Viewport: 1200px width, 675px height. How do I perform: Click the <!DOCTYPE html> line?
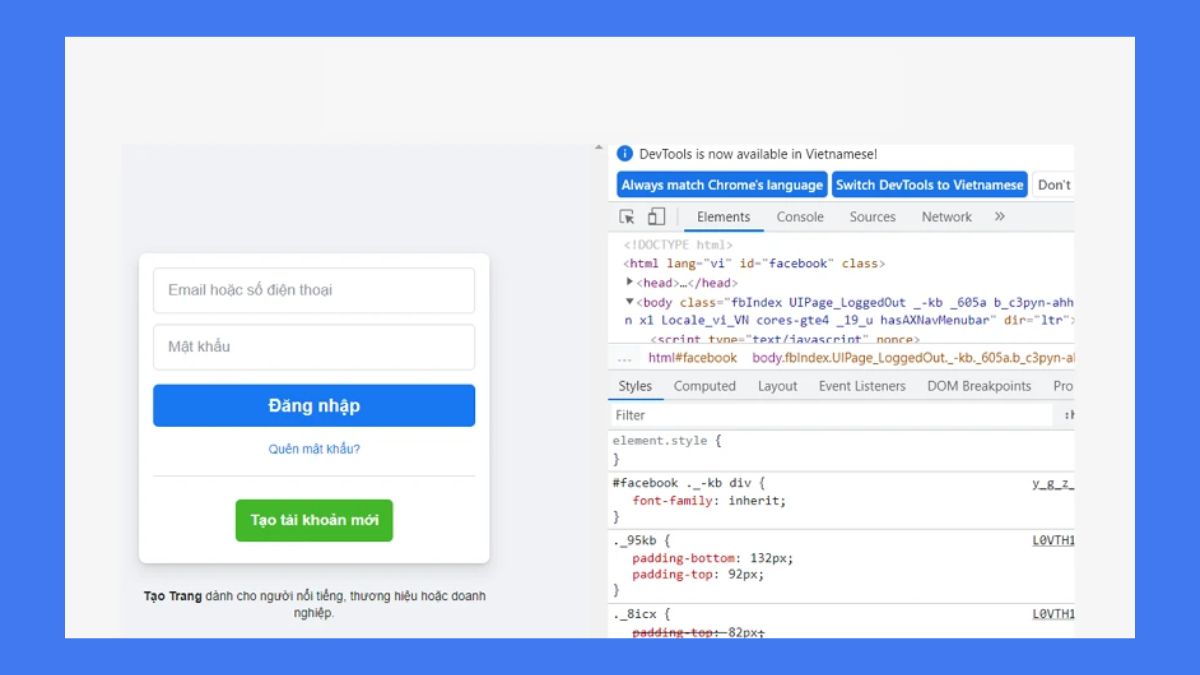pos(678,245)
